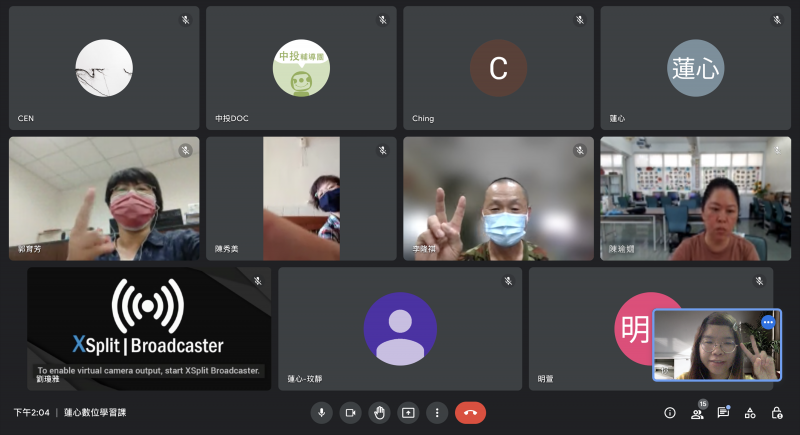The width and height of the screenshot is (800, 435).
Task: Open the meeting details info icon
Action: pos(670,412)
